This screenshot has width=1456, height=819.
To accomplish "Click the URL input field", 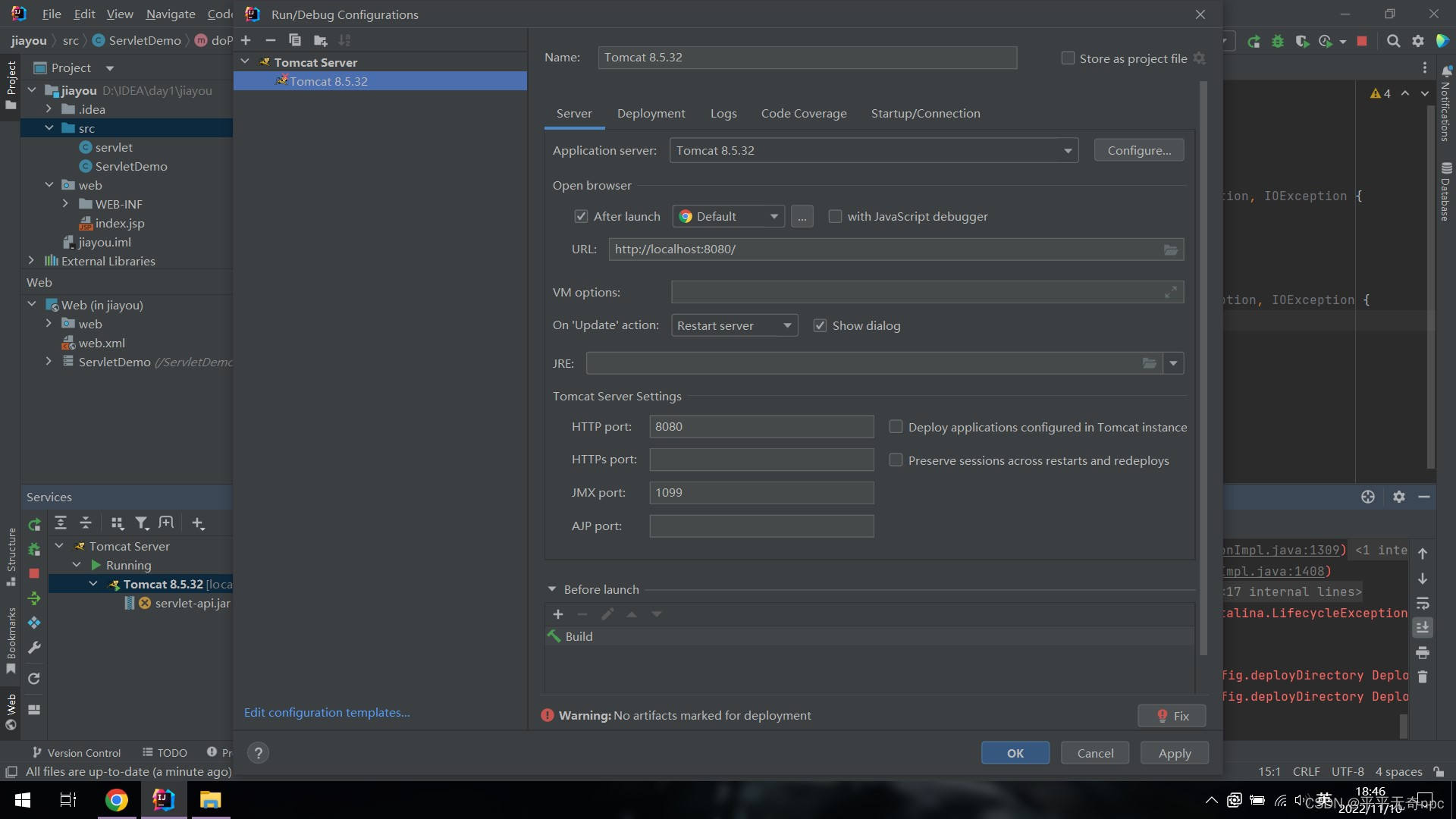I will (896, 249).
